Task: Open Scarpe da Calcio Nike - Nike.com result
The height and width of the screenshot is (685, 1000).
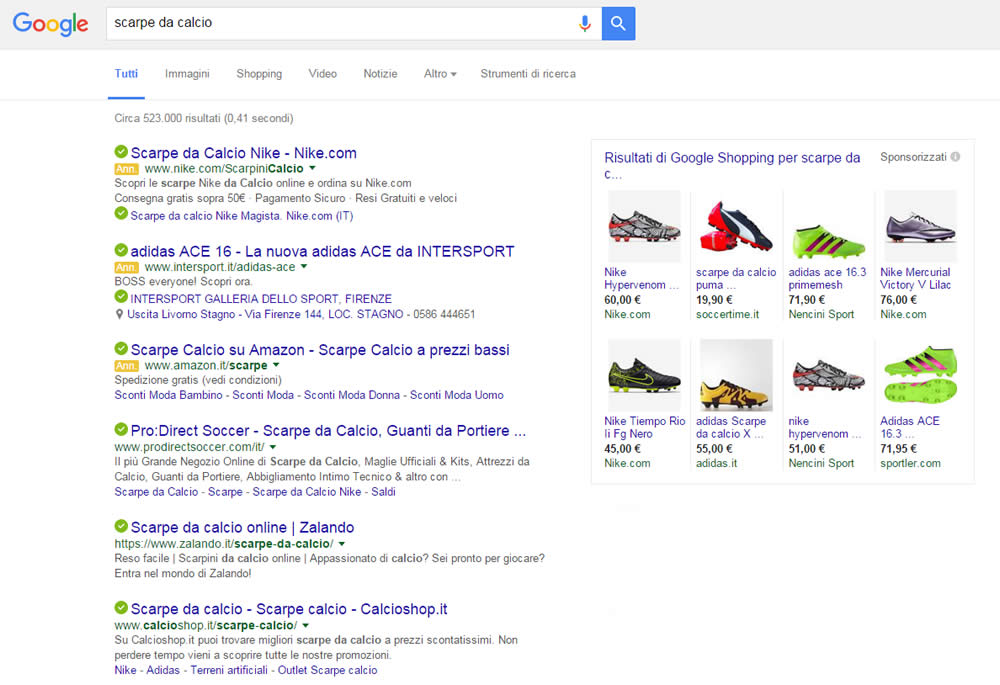Action: pos(244,153)
